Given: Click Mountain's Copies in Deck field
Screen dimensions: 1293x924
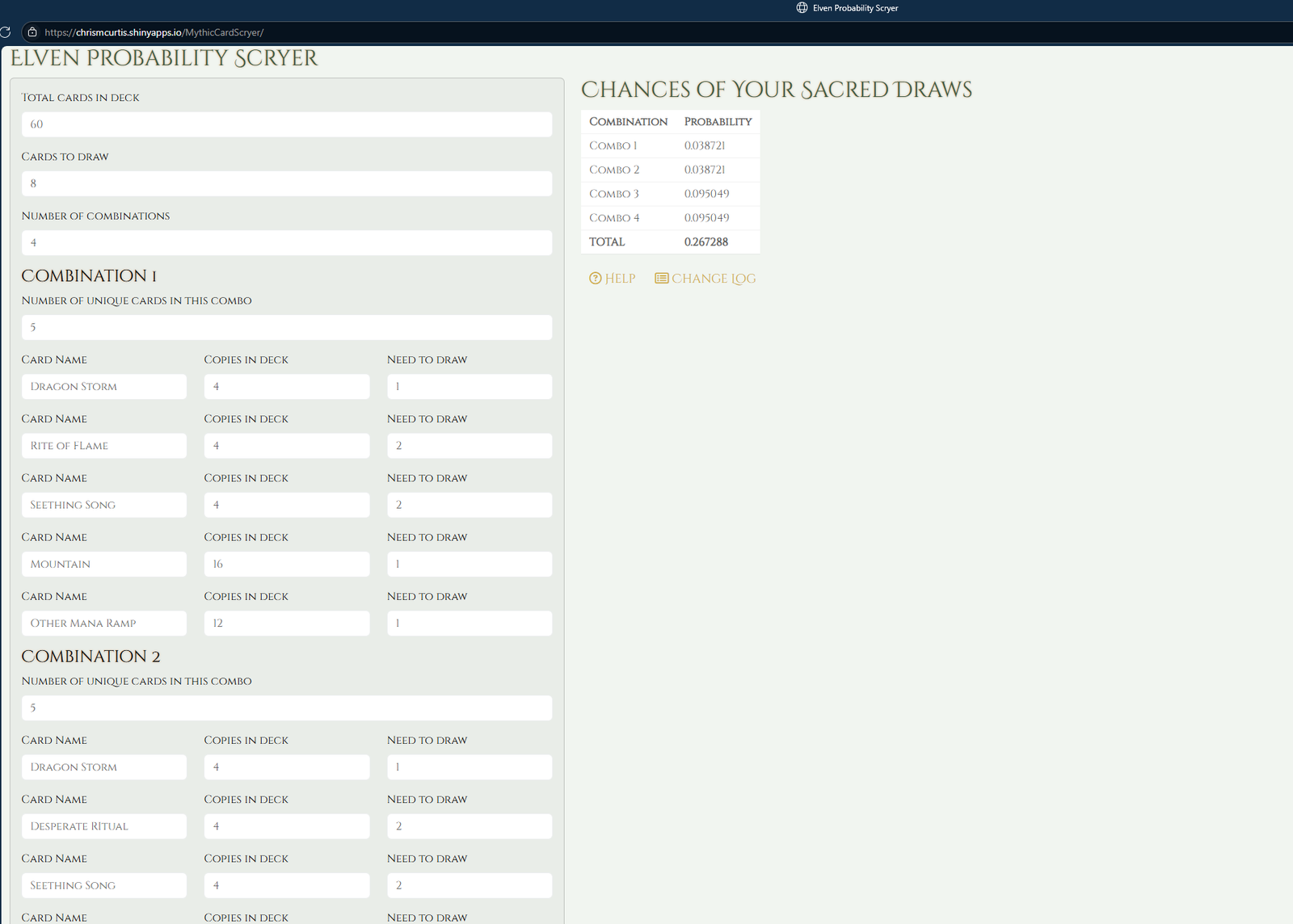Looking at the screenshot, I should 286,564.
